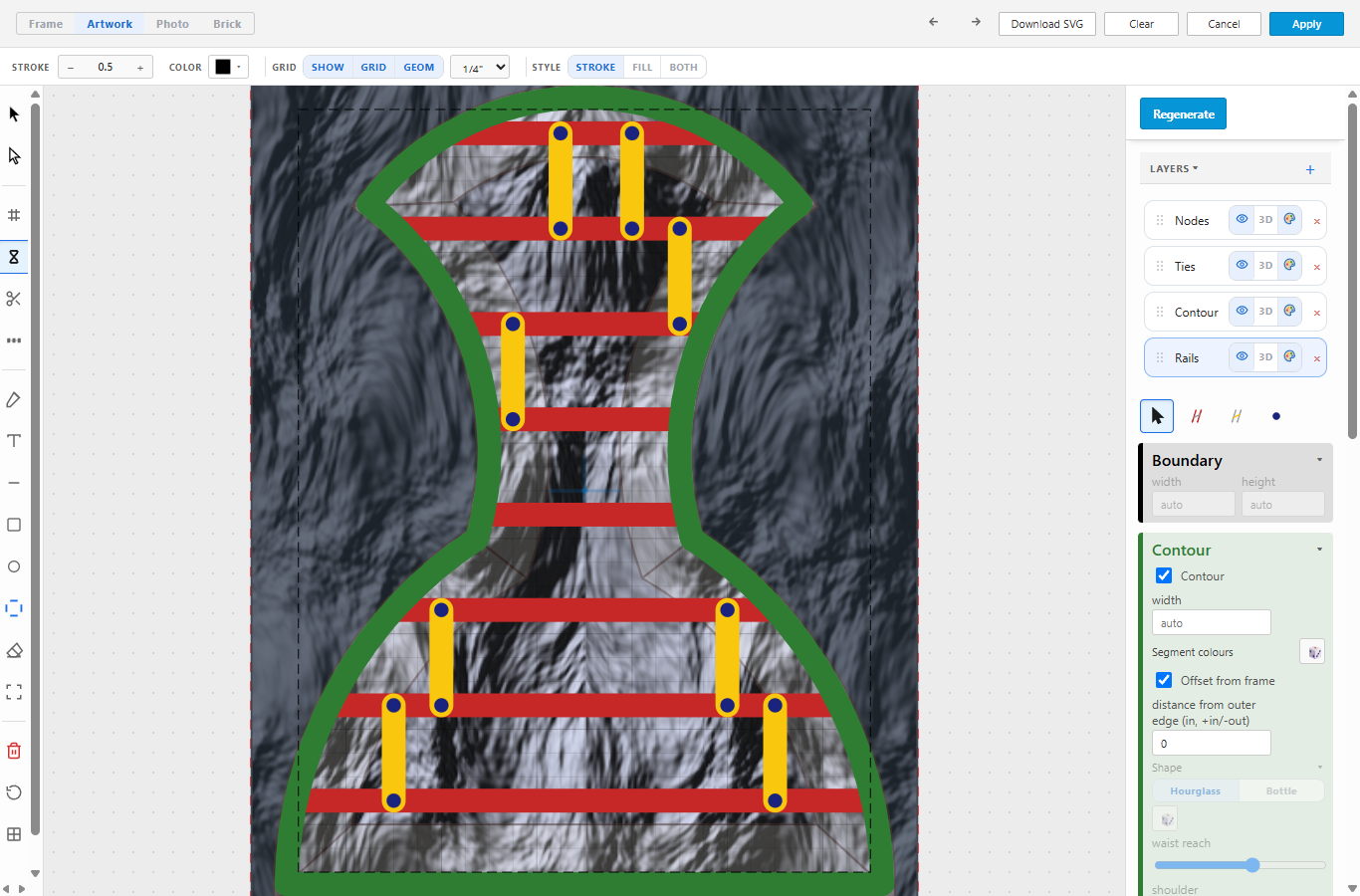Select FILL style option
Image resolution: width=1360 pixels, height=896 pixels.
[642, 67]
